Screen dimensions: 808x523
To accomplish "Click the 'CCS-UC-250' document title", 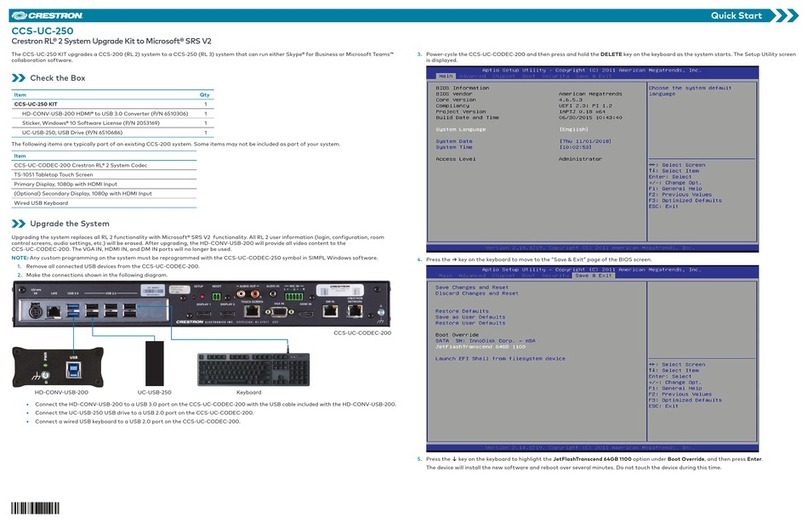I will point(42,31).
